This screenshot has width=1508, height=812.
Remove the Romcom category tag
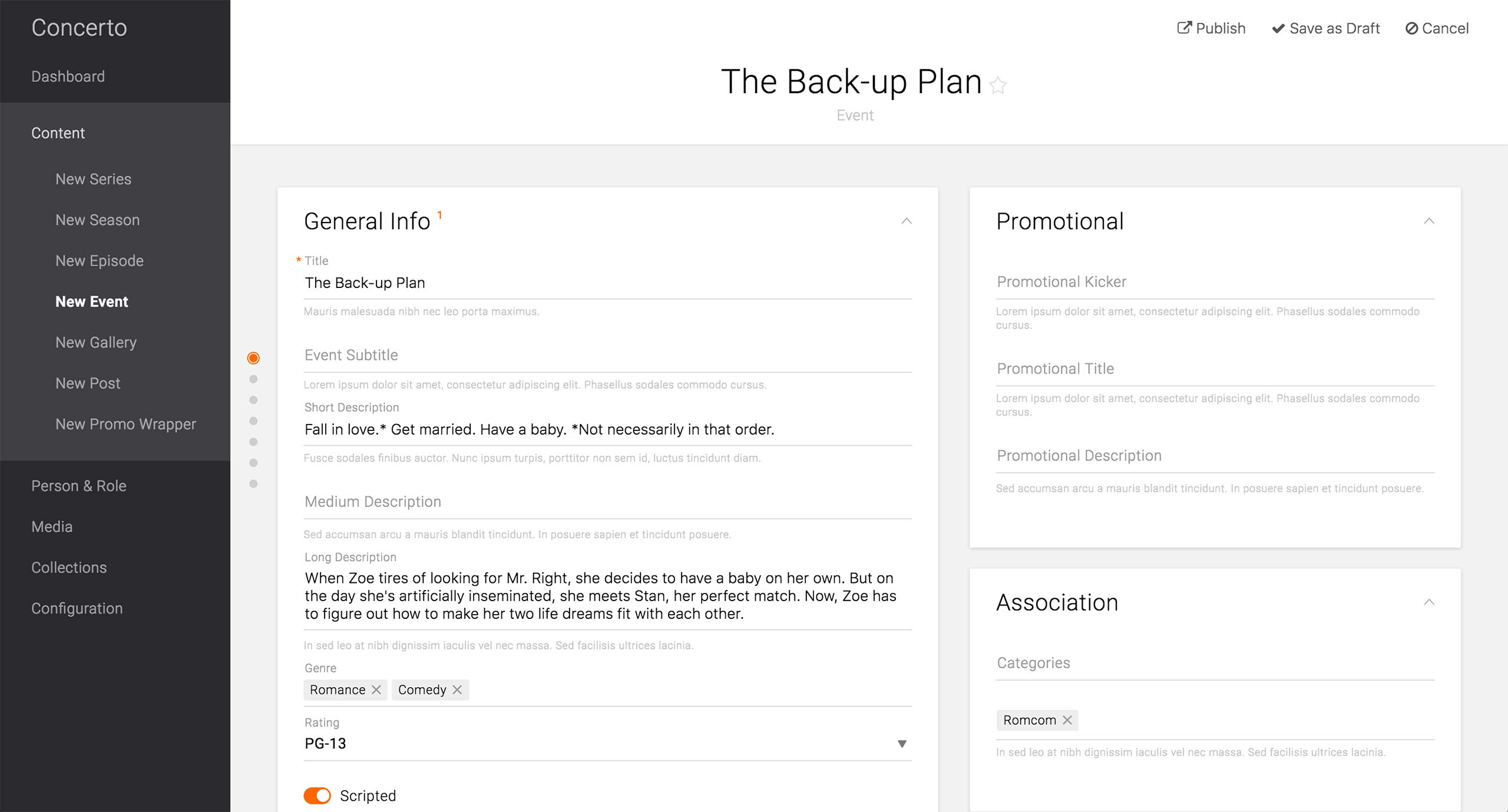coord(1067,720)
